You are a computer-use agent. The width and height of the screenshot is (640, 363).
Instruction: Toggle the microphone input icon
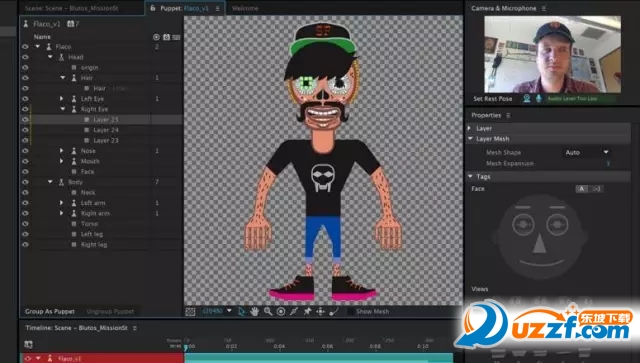coord(539,98)
